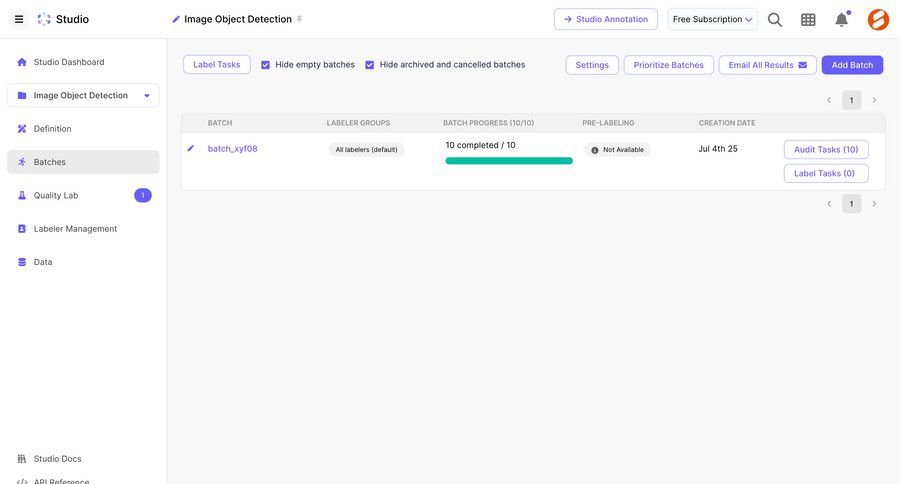This screenshot has width=900, height=484.
Task: Open Studio Dashboard in sidebar
Action: click(83, 62)
